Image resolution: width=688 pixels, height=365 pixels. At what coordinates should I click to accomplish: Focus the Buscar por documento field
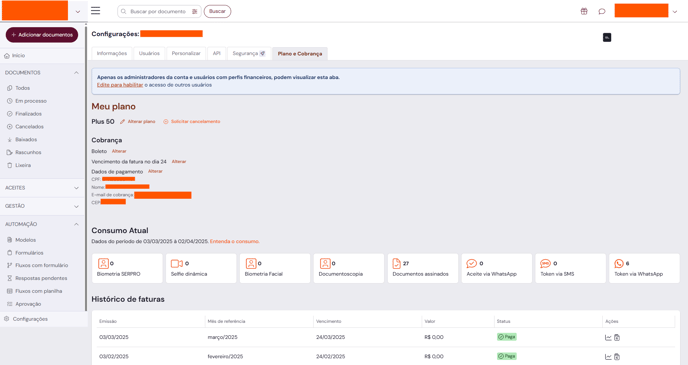(158, 11)
